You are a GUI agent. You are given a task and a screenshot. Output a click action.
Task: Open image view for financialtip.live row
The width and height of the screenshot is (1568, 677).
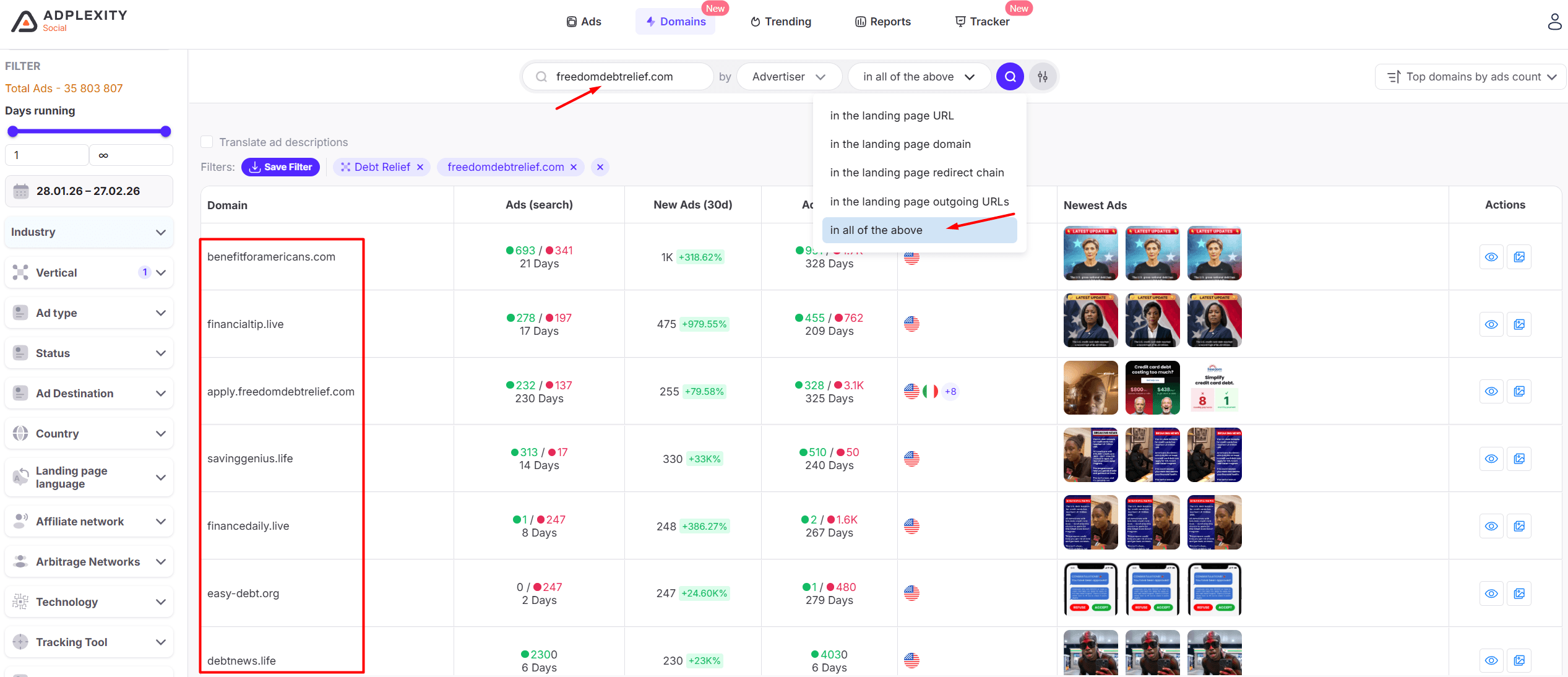pos(1519,324)
